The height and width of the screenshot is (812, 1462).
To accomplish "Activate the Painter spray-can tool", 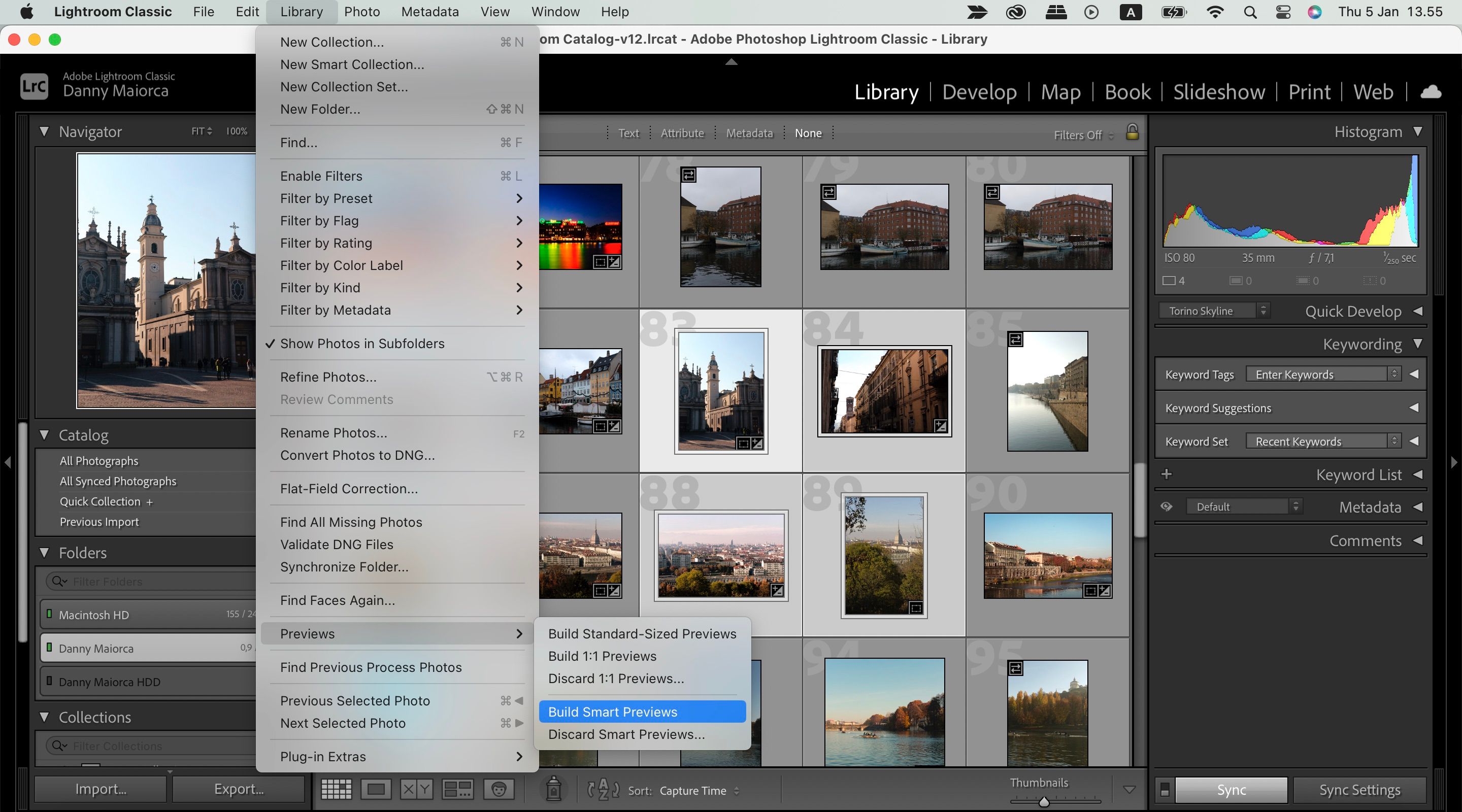I will [x=553, y=789].
